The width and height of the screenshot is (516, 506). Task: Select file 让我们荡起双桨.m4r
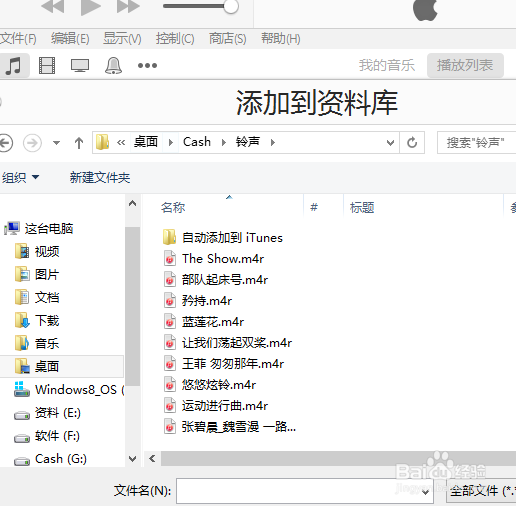click(228, 343)
